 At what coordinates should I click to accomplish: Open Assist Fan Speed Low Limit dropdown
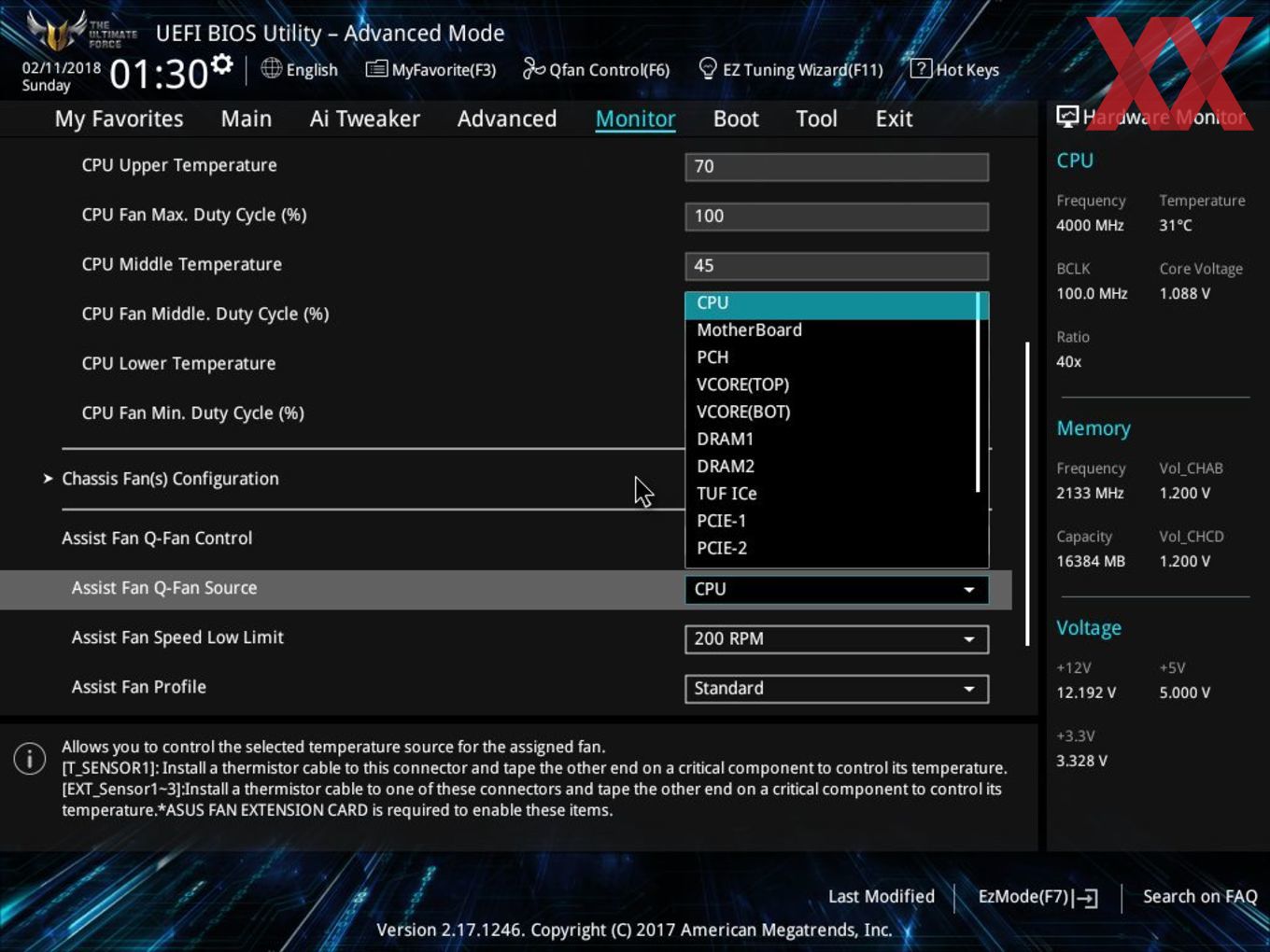pyautogui.click(x=837, y=638)
